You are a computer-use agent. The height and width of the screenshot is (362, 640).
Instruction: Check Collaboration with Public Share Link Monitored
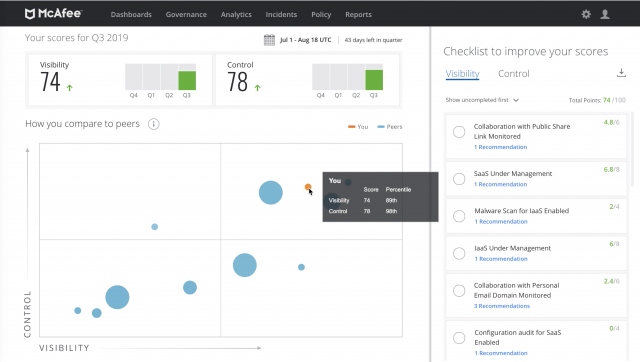pyautogui.click(x=459, y=132)
